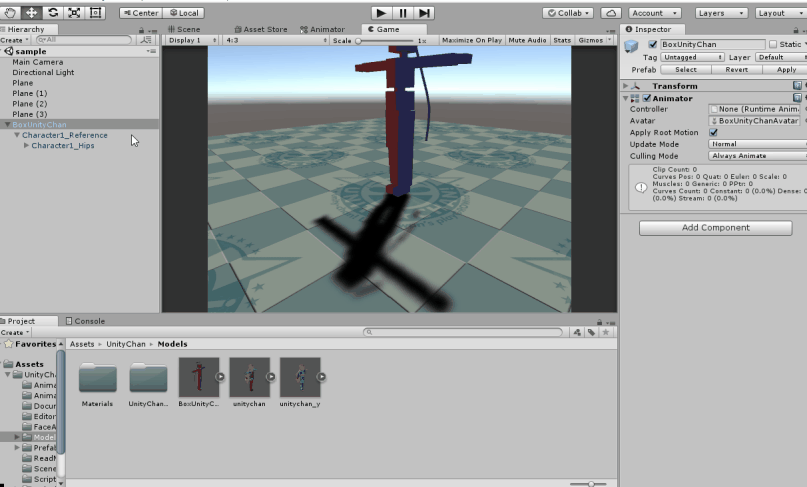
Task: Open the Gizmos dropdown
Action: (594, 40)
